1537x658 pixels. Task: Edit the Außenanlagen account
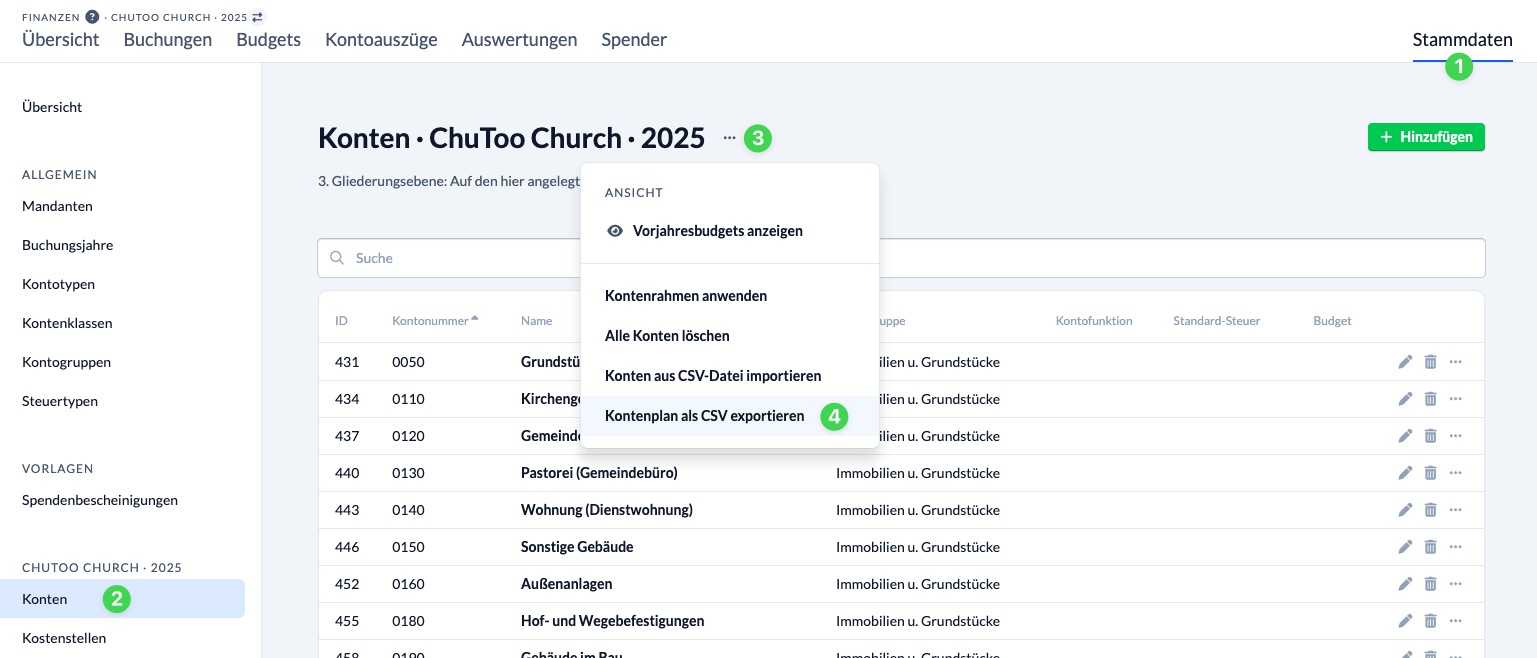point(1405,584)
